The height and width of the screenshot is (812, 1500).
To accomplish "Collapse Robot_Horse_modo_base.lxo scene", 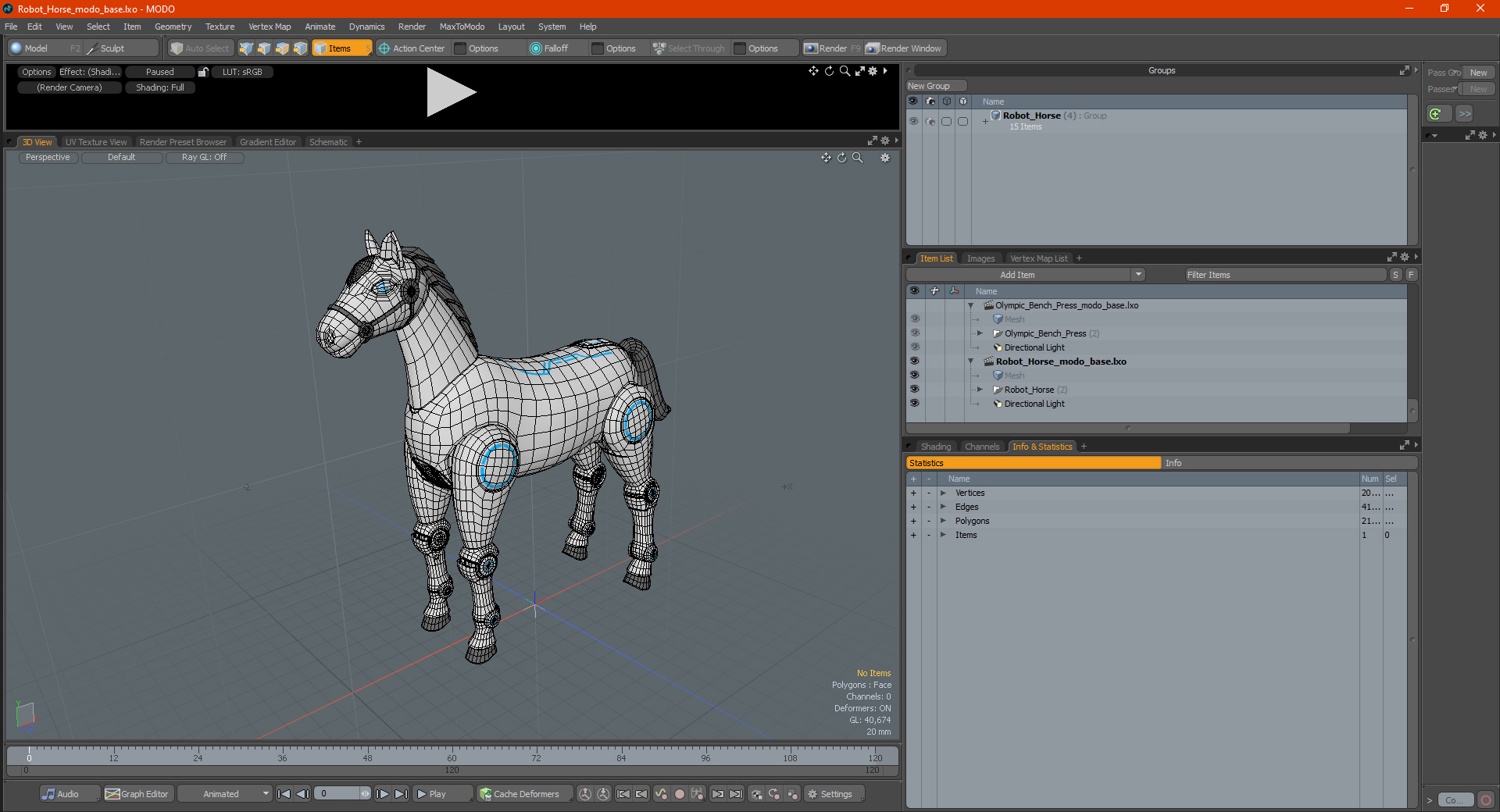I will click(x=971, y=361).
